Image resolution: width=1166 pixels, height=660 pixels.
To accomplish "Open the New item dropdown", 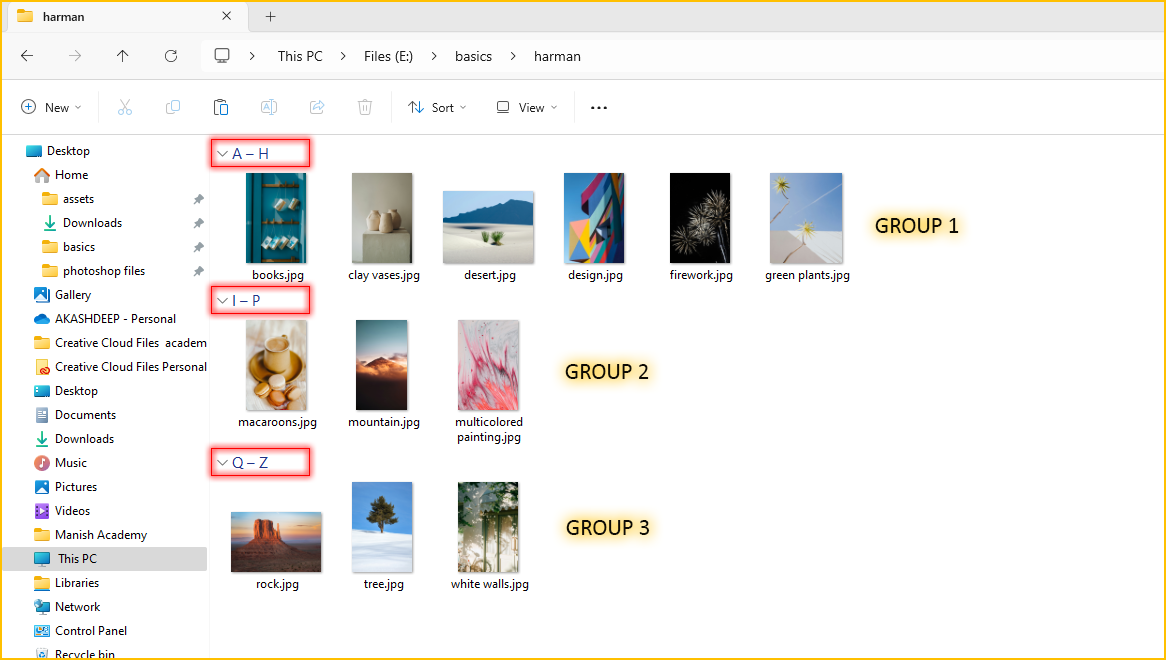I will coord(51,107).
